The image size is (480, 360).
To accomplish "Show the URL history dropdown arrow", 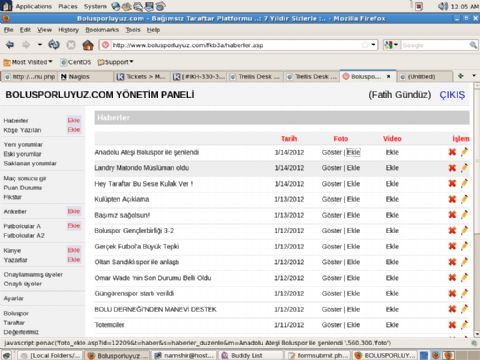I will [373, 44].
